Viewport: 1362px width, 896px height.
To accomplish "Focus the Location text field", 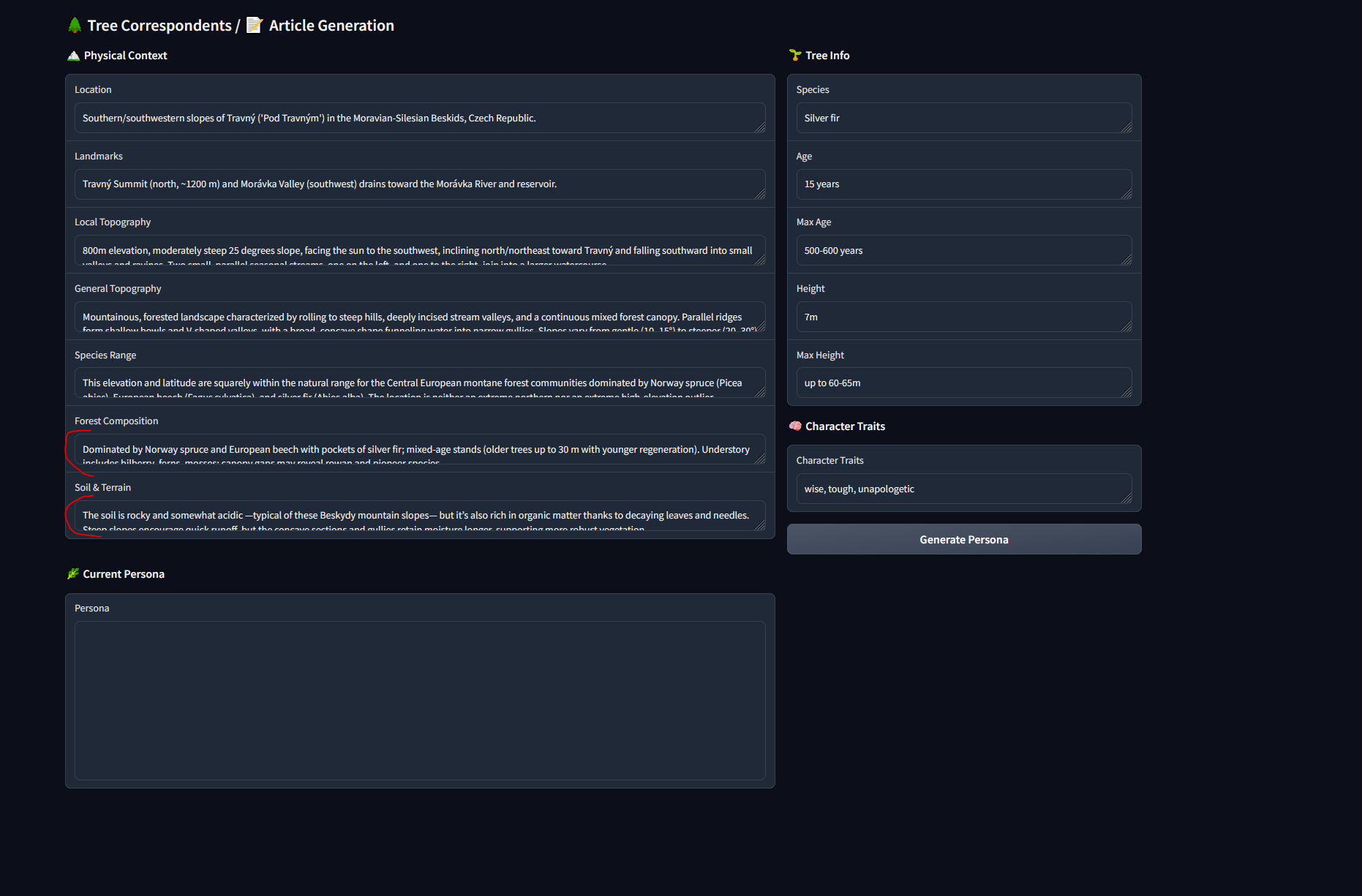I will pos(417,118).
